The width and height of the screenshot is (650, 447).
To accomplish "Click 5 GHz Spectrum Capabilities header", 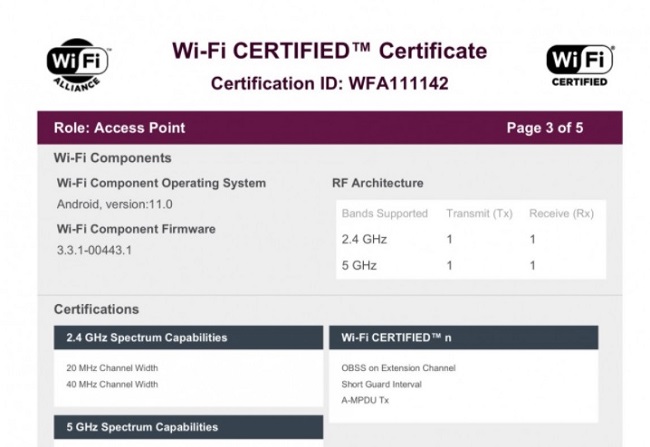I will [x=189, y=427].
